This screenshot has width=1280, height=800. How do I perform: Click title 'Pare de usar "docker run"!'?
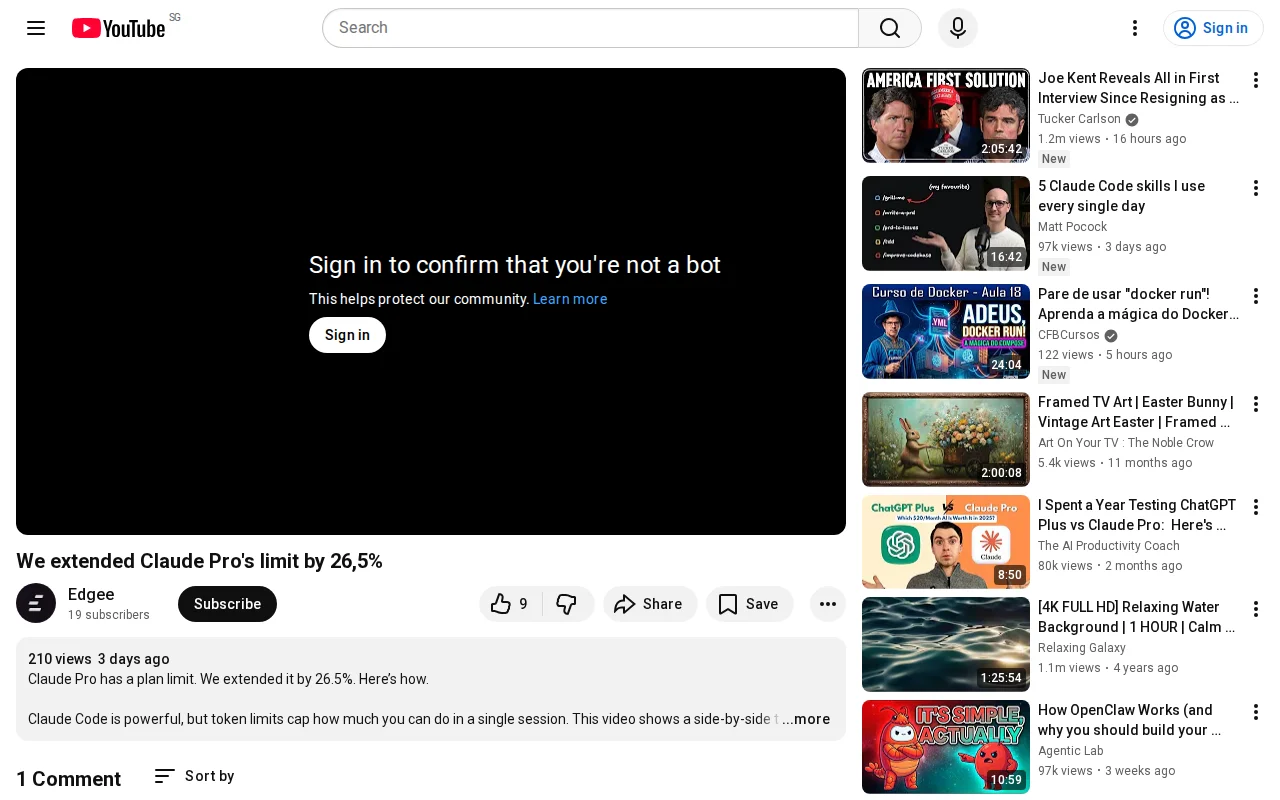[1139, 304]
